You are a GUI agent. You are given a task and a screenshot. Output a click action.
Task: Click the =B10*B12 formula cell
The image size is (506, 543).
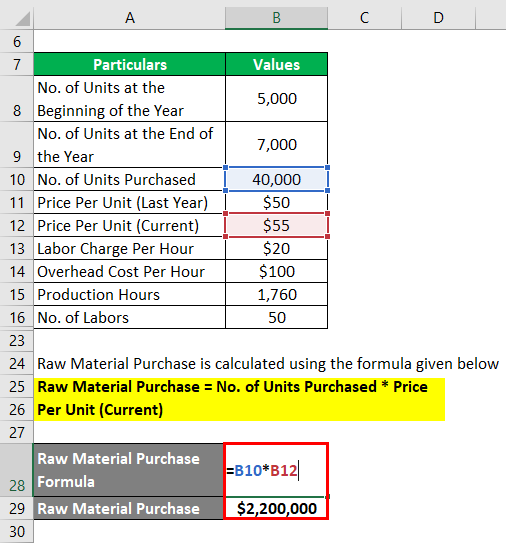(276, 470)
